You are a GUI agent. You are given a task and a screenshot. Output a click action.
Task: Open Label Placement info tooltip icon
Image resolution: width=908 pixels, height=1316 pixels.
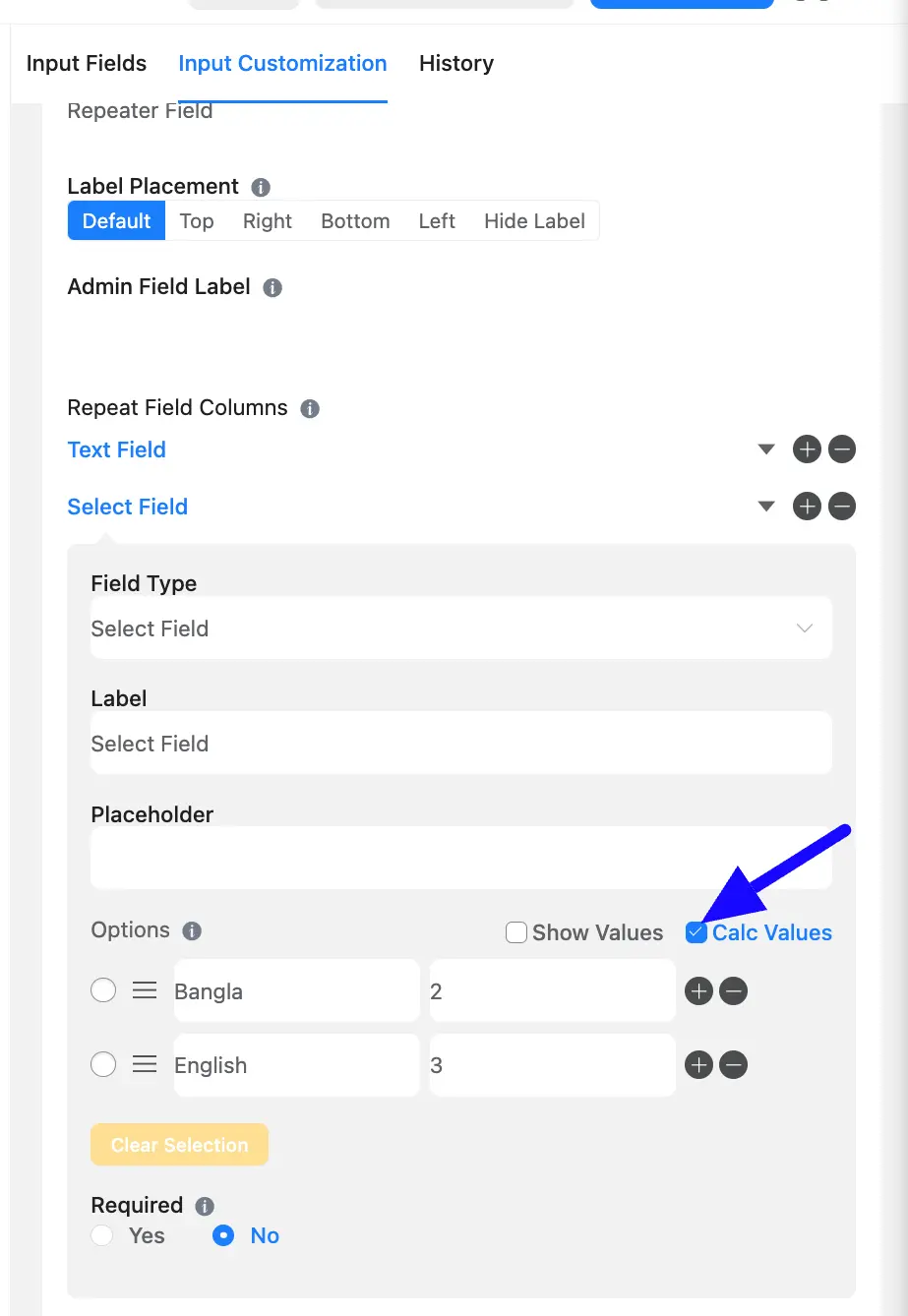pyautogui.click(x=261, y=187)
